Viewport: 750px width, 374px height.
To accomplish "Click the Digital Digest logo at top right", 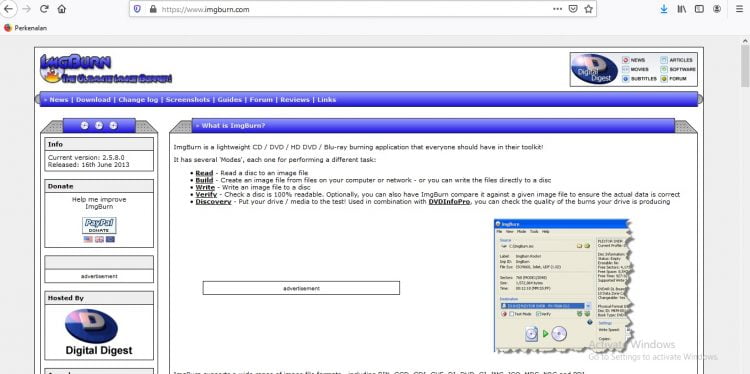I will tap(595, 69).
